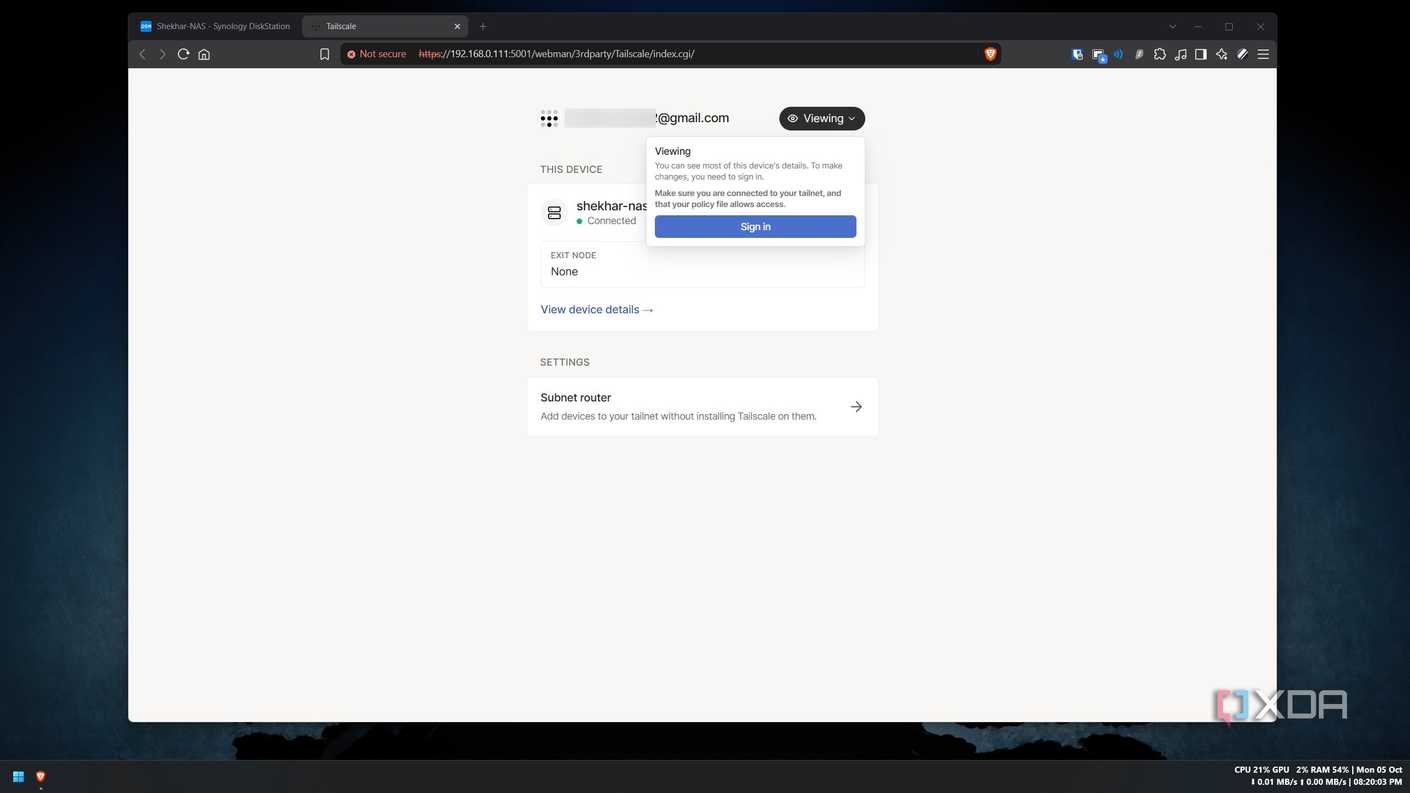Click the shekhar-nas device server icon

554,213
